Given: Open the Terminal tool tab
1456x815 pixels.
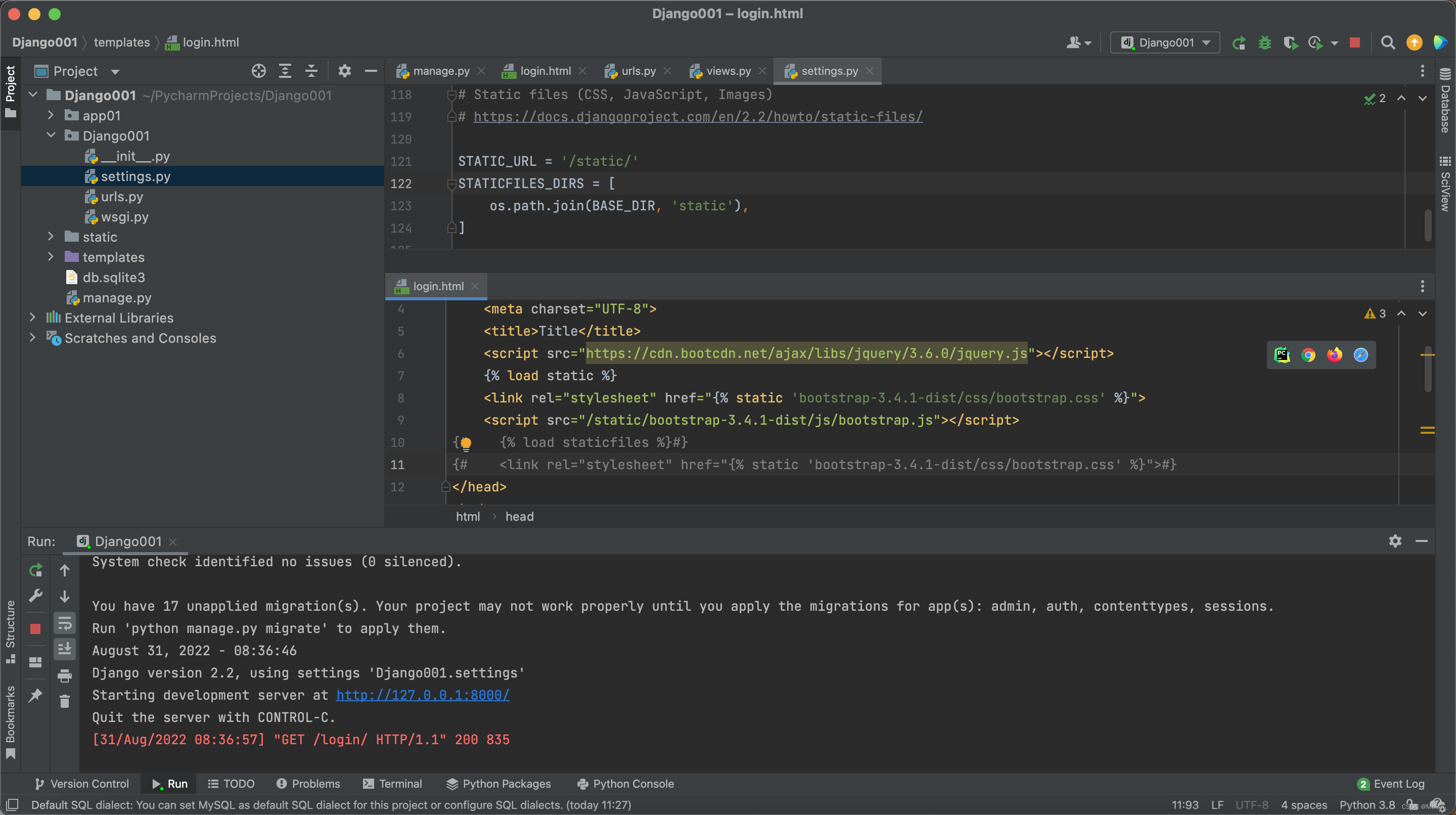Looking at the screenshot, I should pyautogui.click(x=392, y=784).
